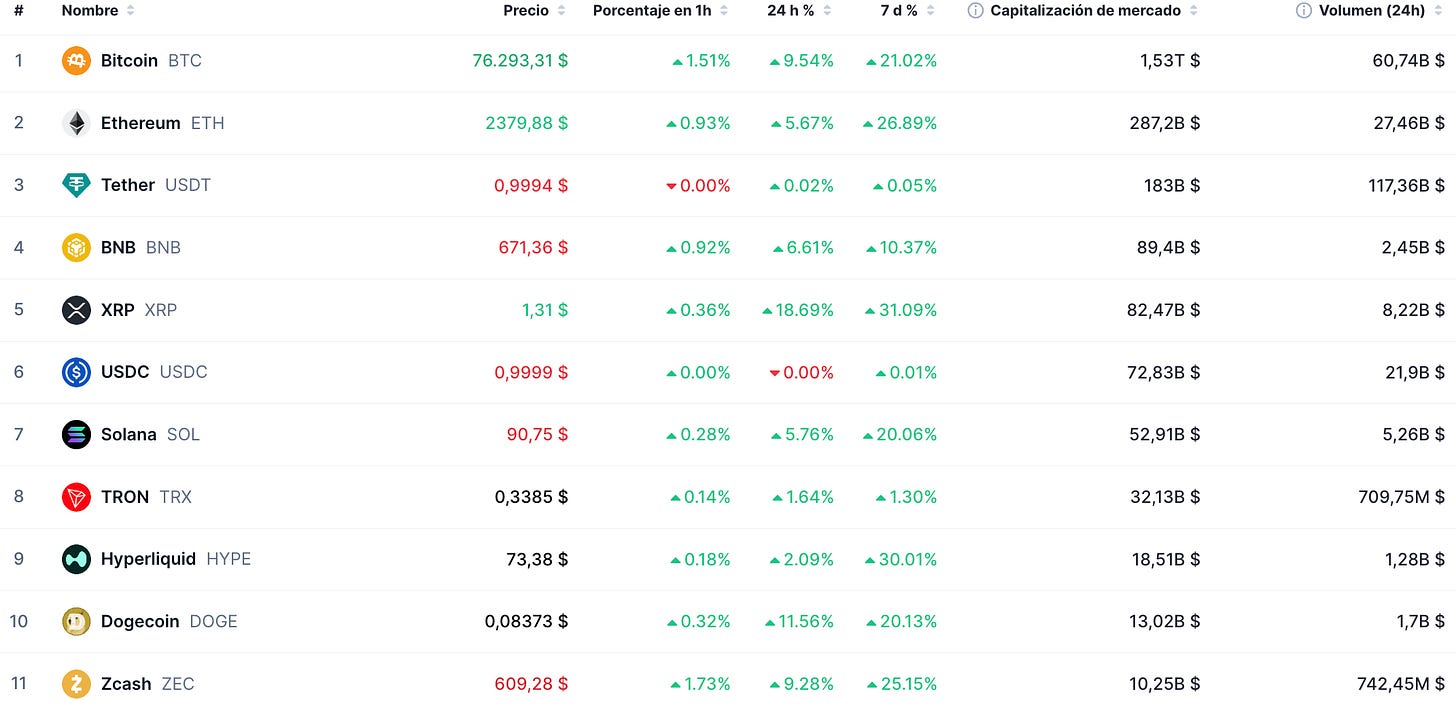
Task: Open the Tether USDT logo icon
Action: pyautogui.click(x=76, y=185)
